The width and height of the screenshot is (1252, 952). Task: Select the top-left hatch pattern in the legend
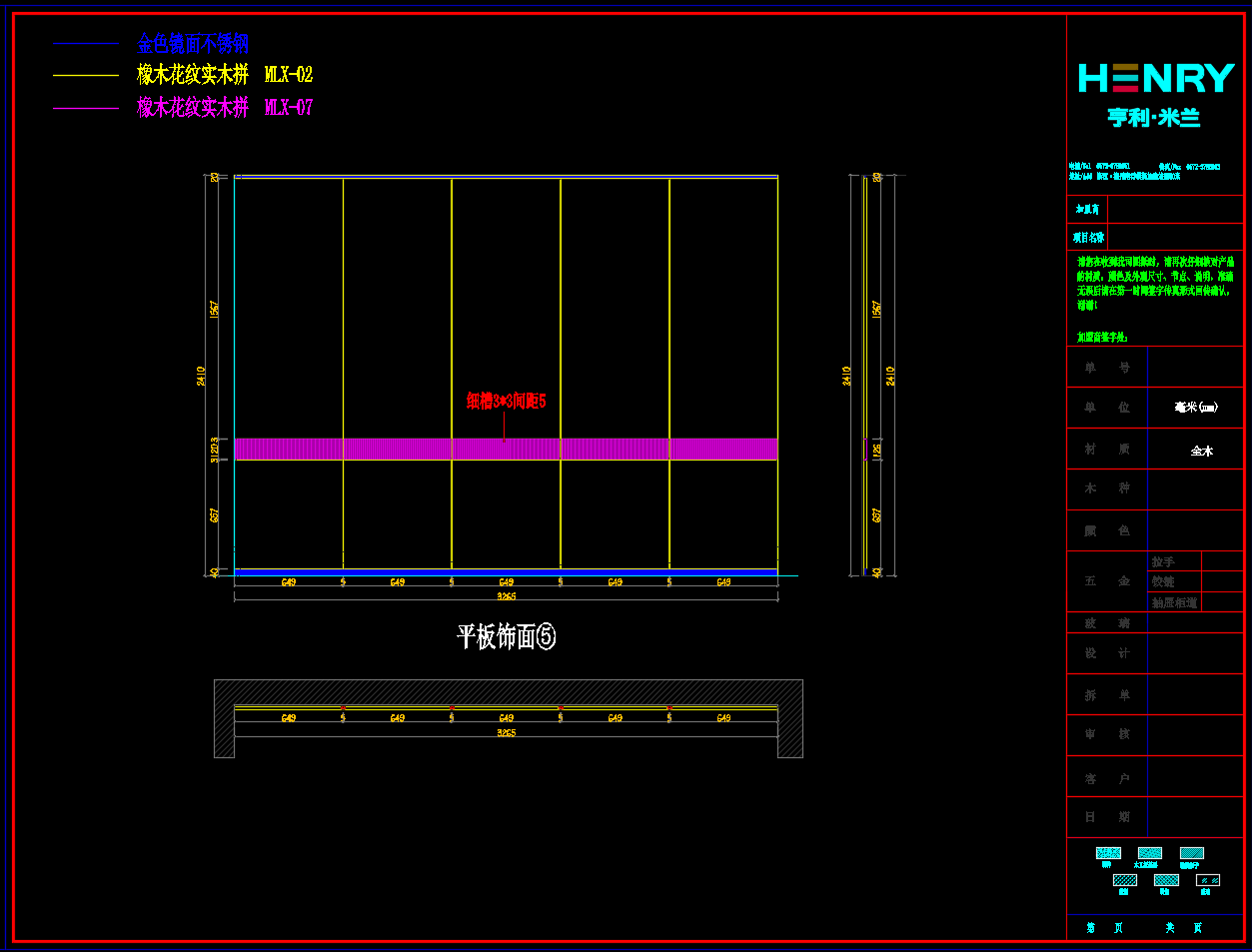click(1108, 853)
